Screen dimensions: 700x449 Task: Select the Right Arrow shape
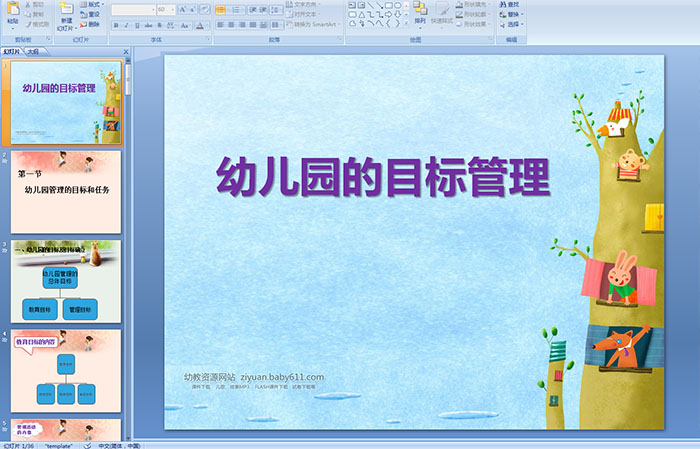(x=388, y=15)
